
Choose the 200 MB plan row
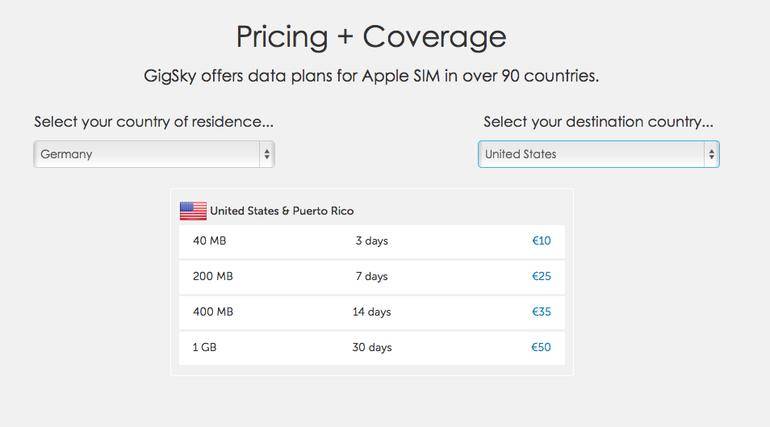tap(372, 277)
